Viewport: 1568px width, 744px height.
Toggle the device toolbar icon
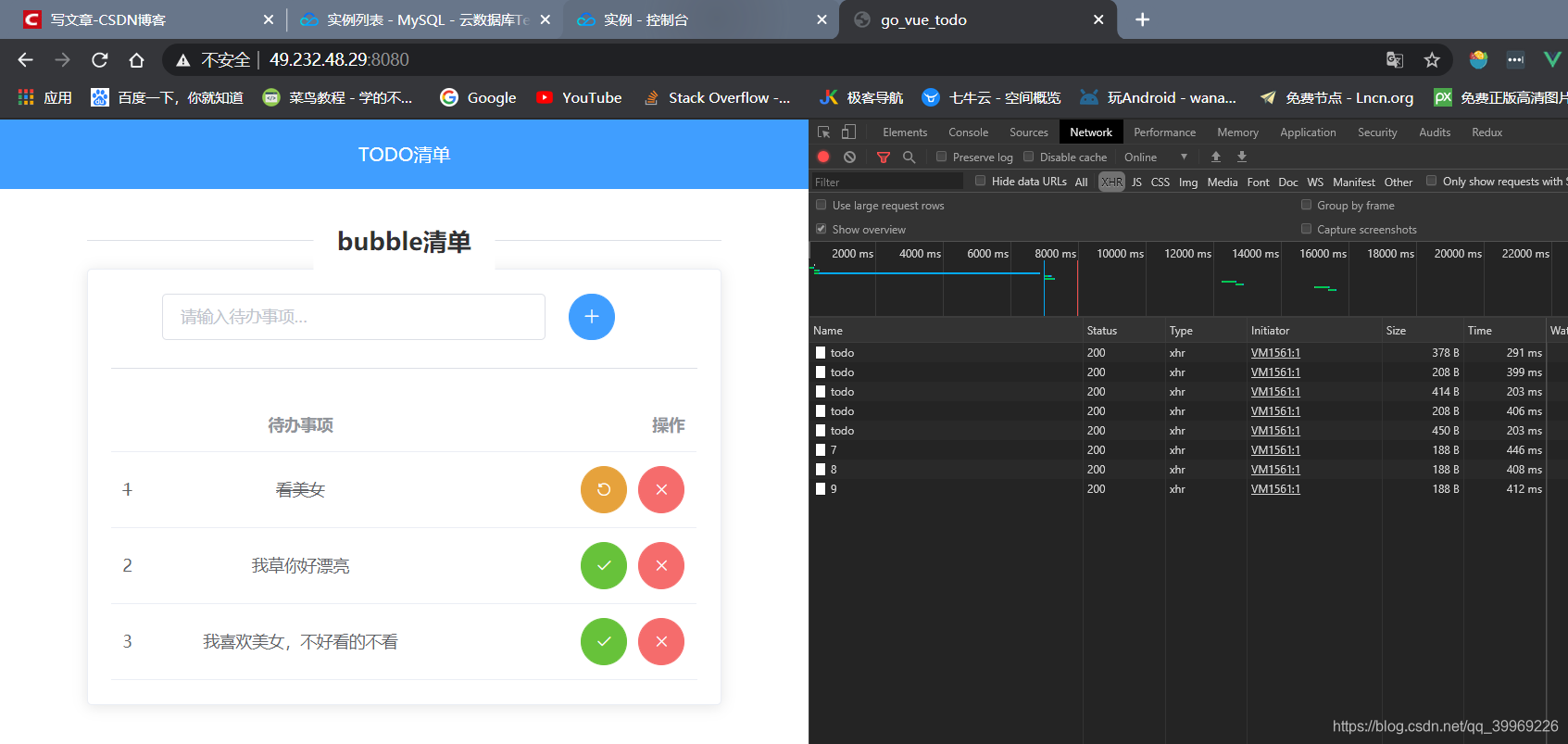[848, 132]
